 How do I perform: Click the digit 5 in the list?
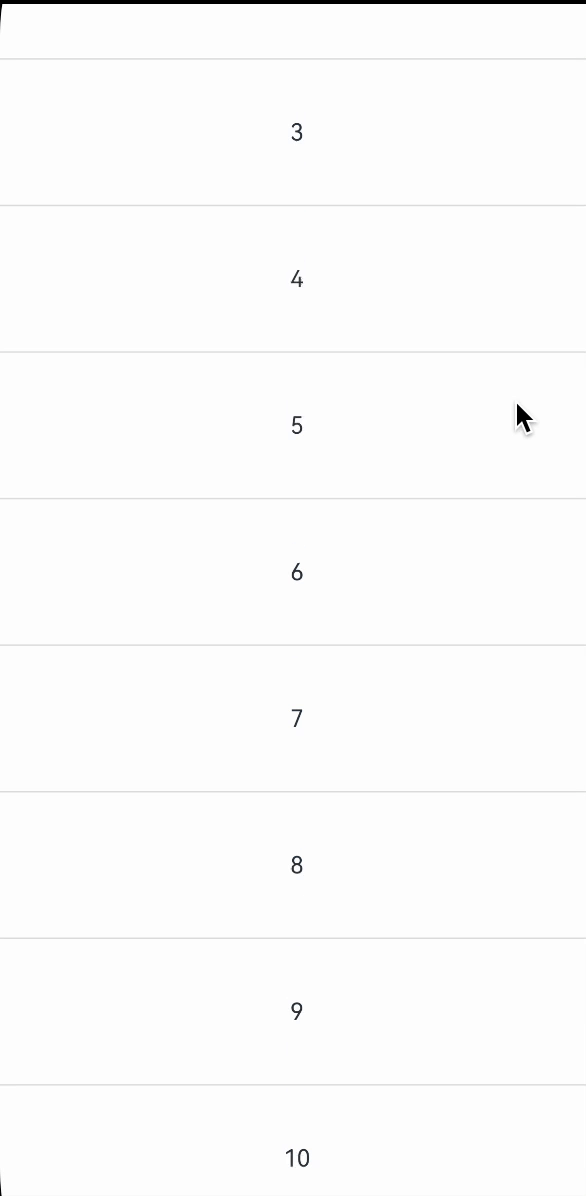(297, 426)
